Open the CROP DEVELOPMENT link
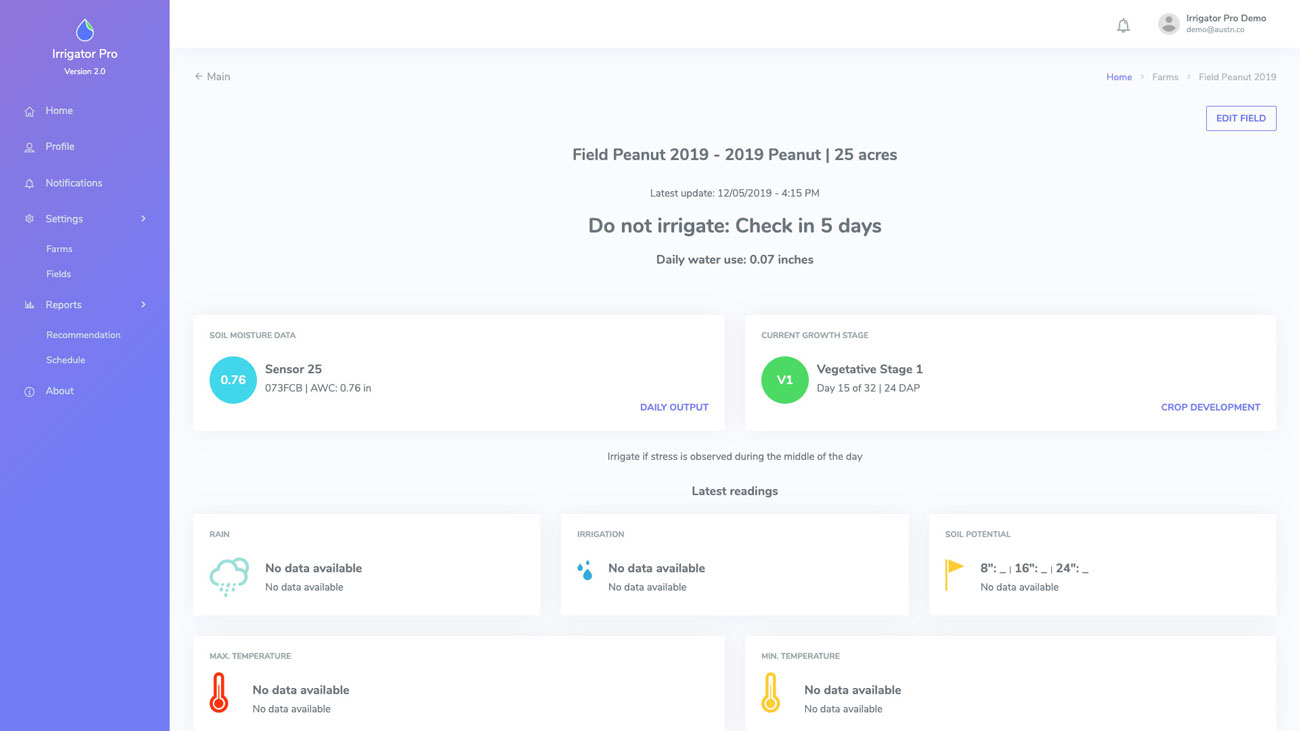Image resolution: width=1300 pixels, height=731 pixels. tap(1210, 407)
